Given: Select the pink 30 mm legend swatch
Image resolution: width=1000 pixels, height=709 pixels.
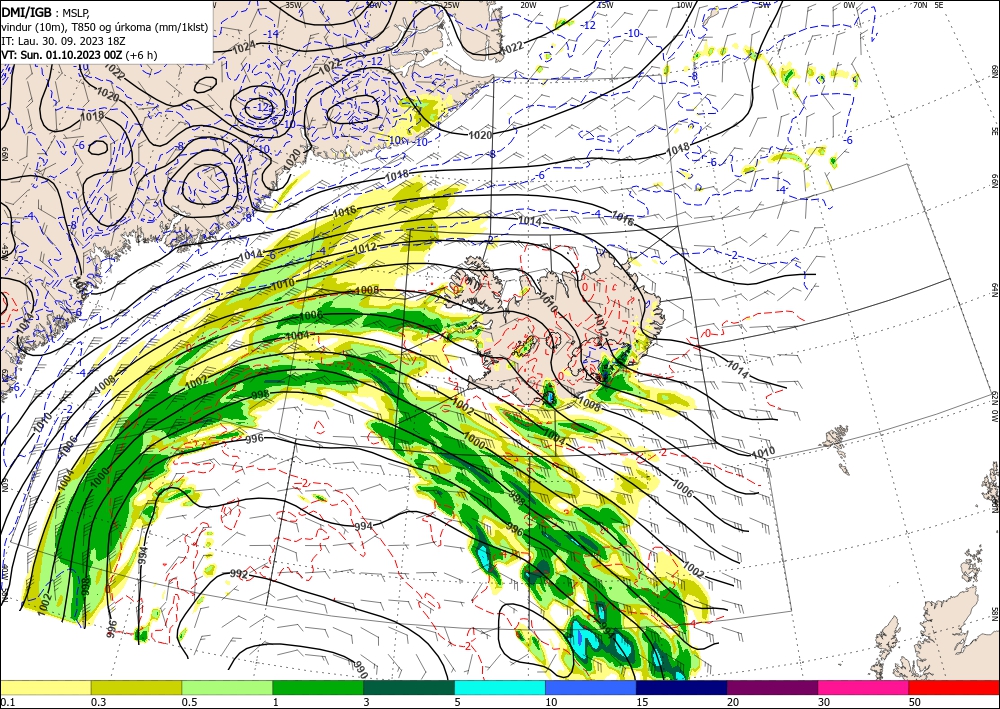Looking at the screenshot, I should click(x=864, y=687).
